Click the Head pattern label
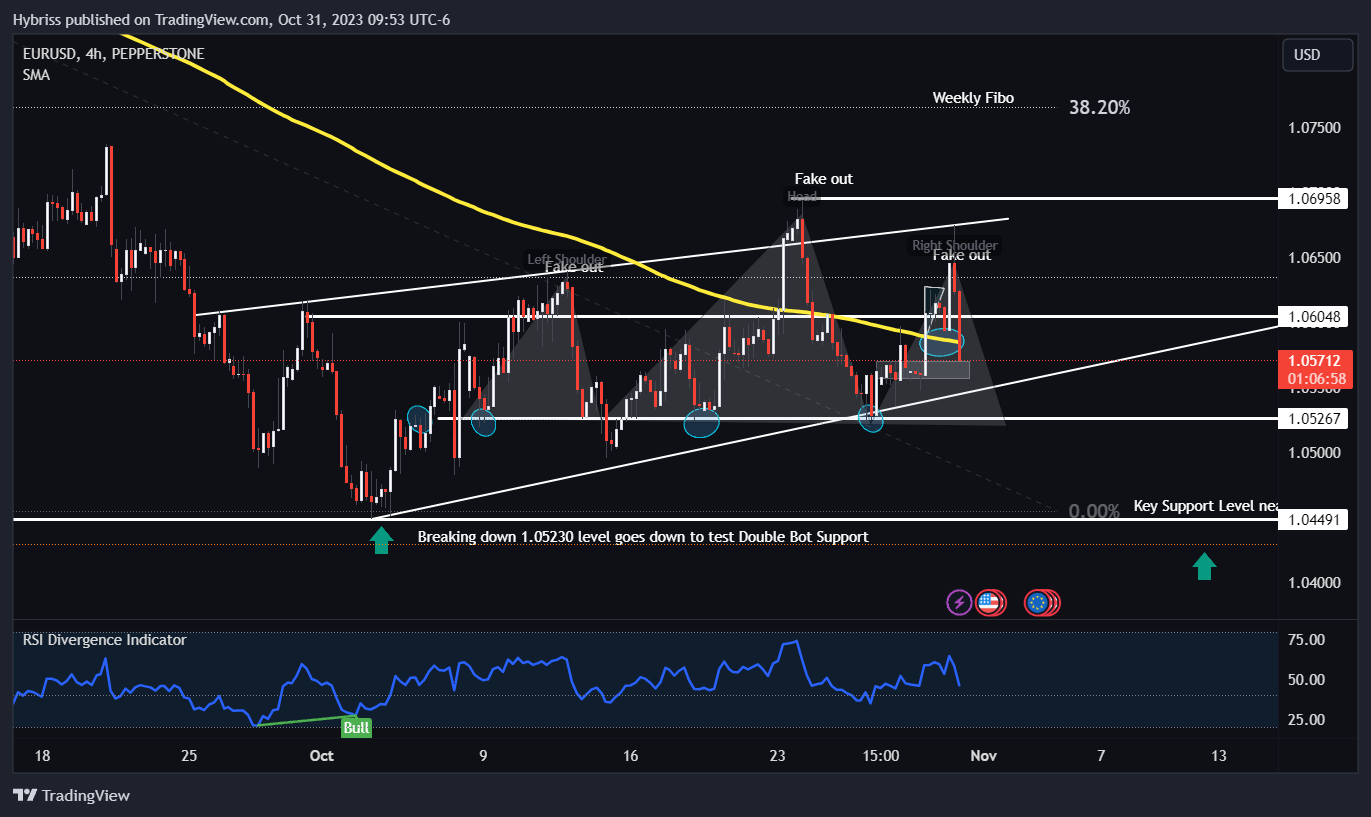1371x817 pixels. click(802, 196)
